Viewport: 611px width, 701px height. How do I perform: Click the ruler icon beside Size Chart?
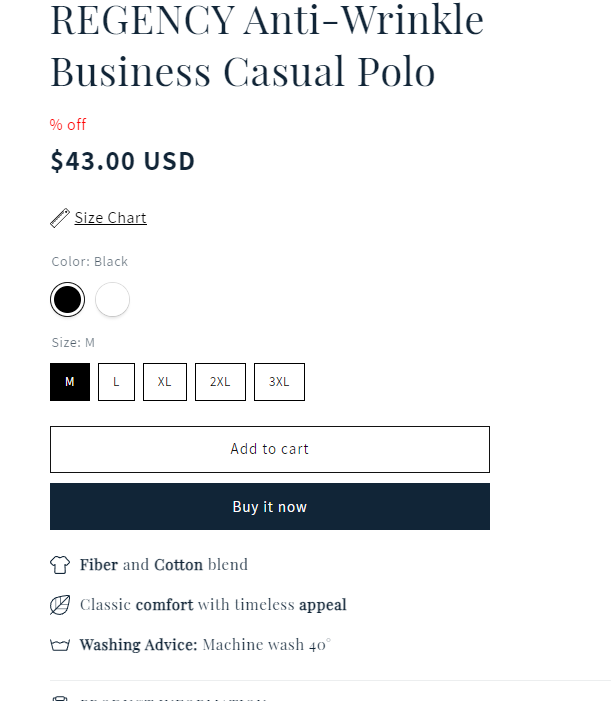coord(60,218)
